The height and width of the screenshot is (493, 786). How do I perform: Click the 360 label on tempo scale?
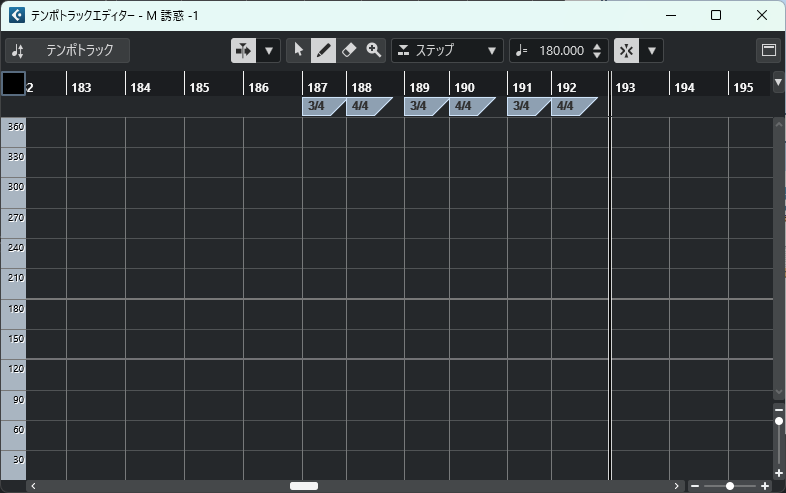click(x=16, y=127)
